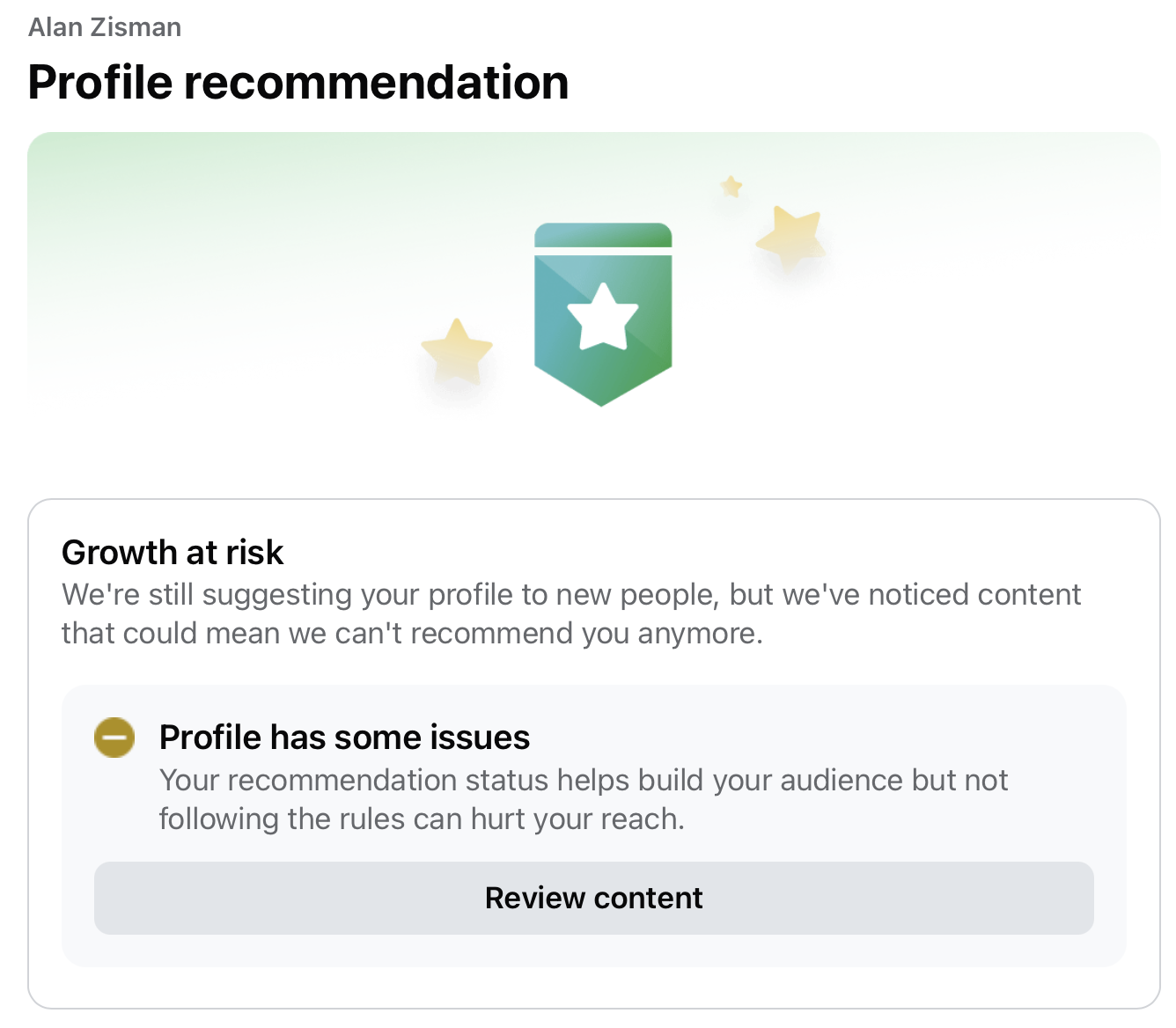This screenshot has width=1176, height=1028.
Task: Click the 'Profile has some issues' heading
Action: [344, 738]
